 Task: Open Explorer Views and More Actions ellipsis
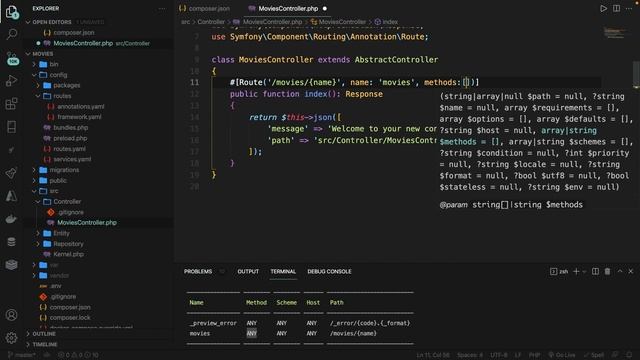click(x=162, y=8)
